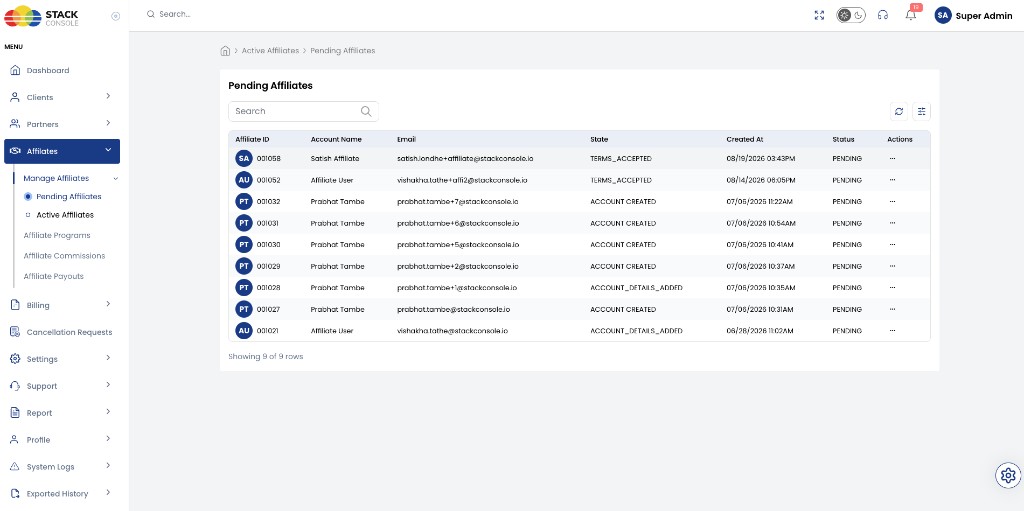Open actions menu for affiliate 001032
The image size is (1024, 511).
pyautogui.click(x=893, y=201)
